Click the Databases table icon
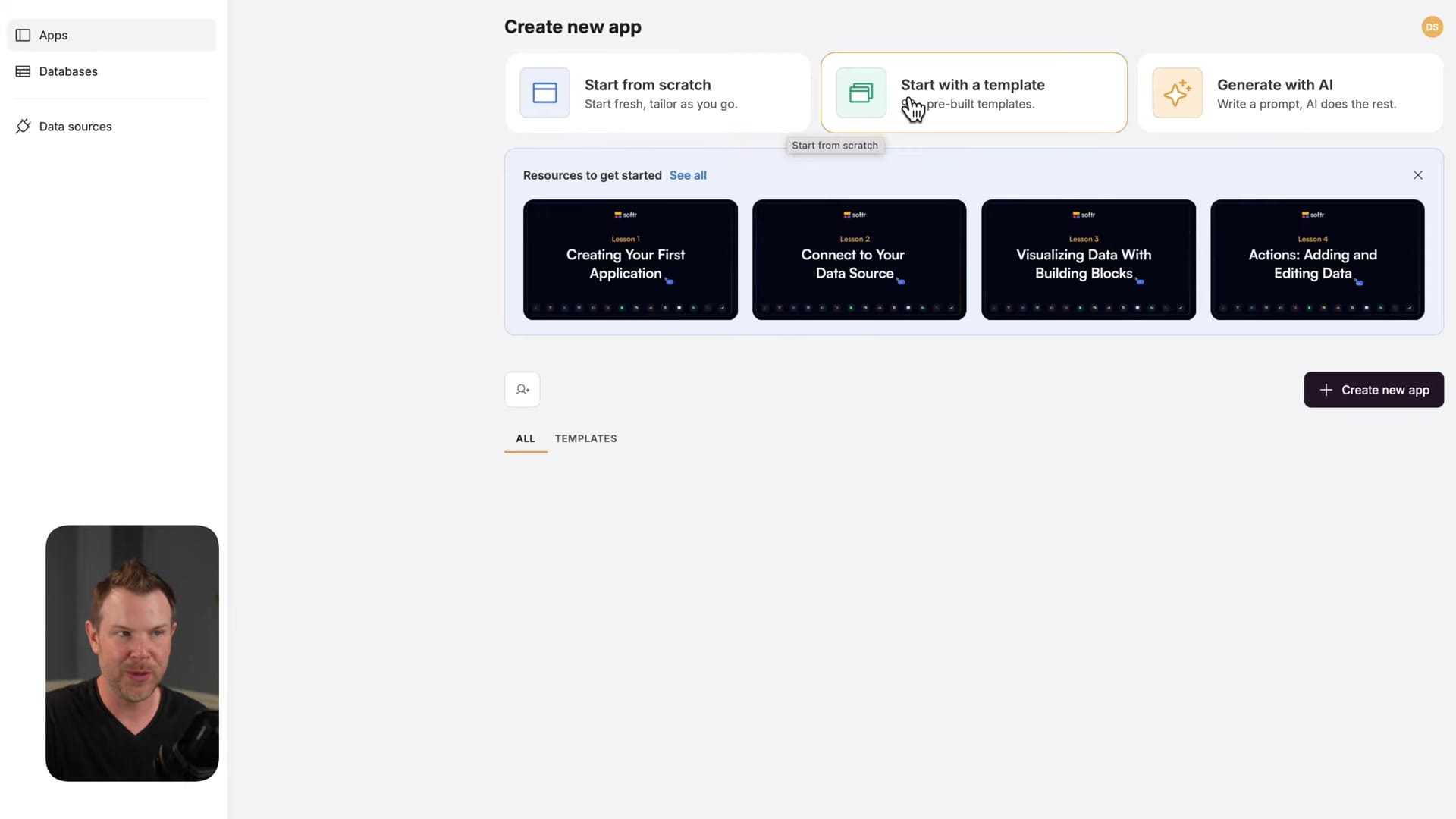Screen dimensions: 1456x819 click(x=24, y=71)
